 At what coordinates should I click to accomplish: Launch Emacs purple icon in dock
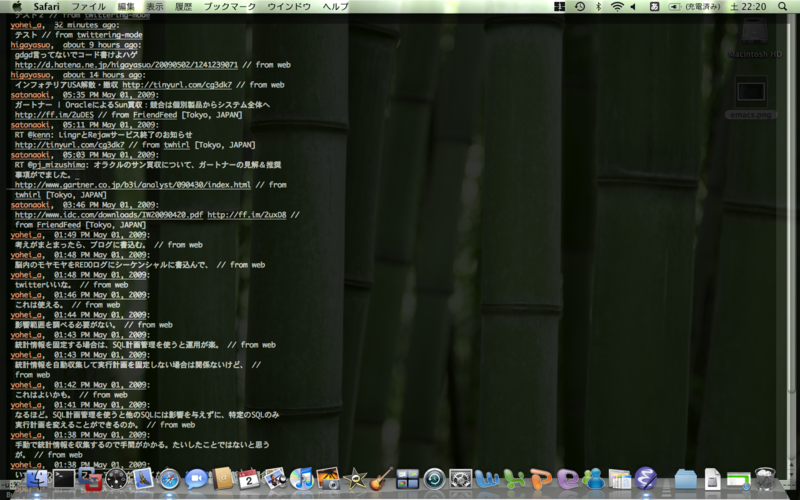coord(646,479)
